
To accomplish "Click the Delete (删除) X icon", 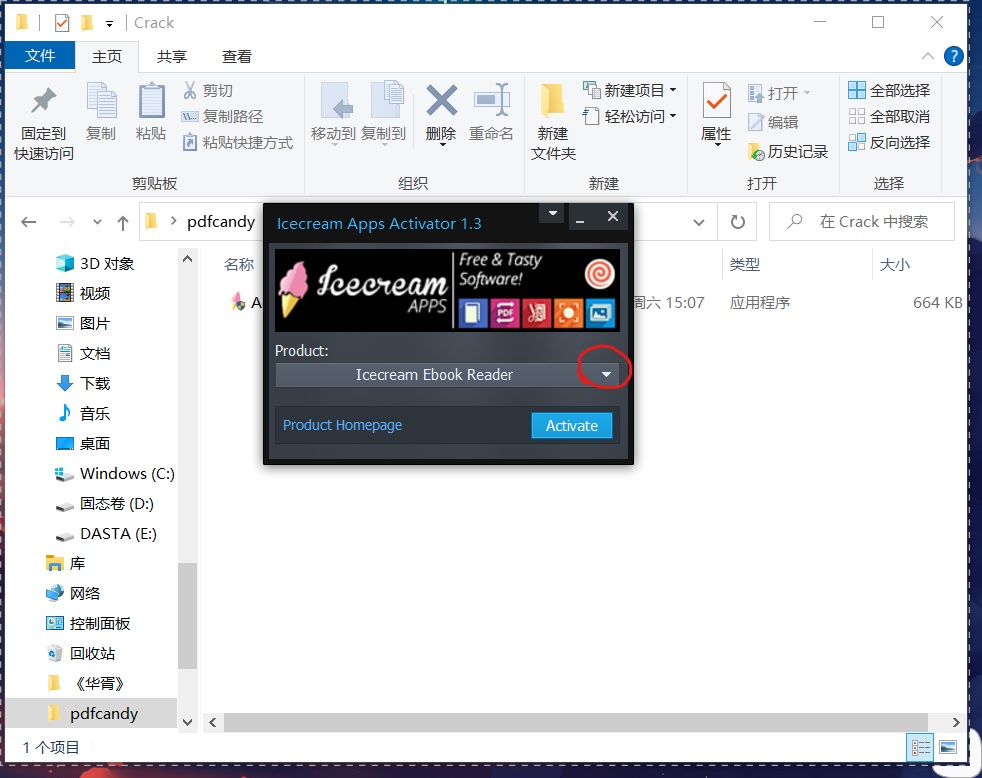I will pyautogui.click(x=442, y=100).
